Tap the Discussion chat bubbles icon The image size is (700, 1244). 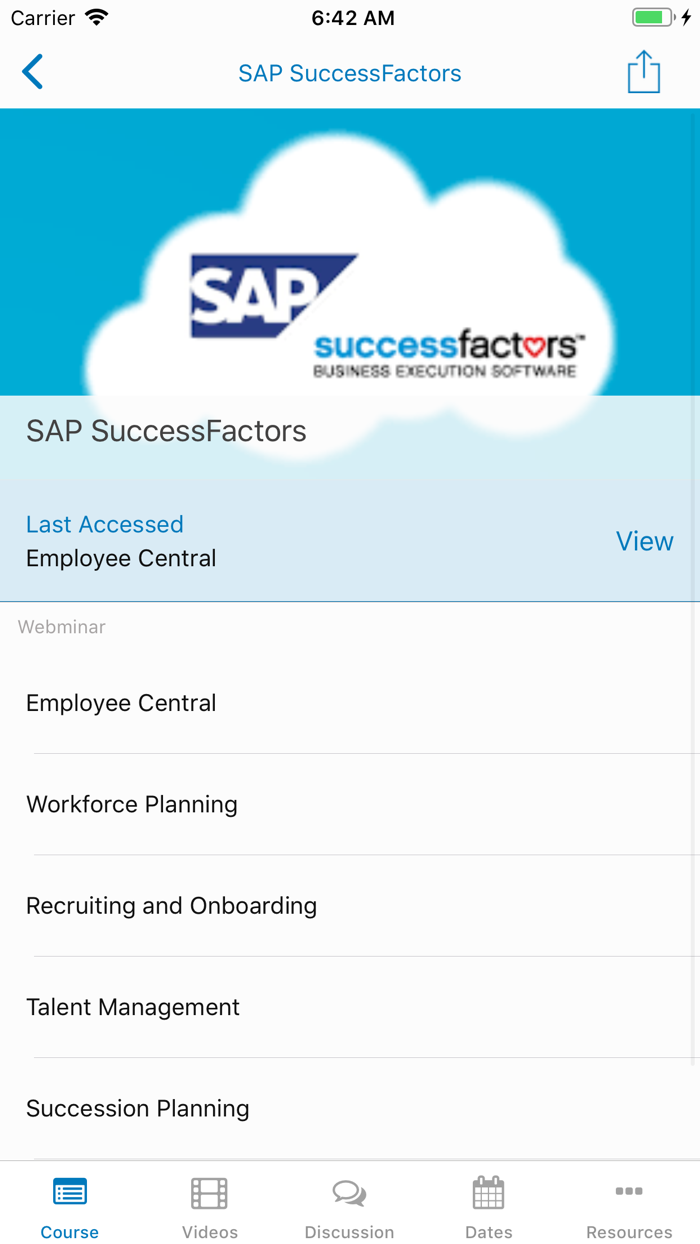click(349, 1192)
